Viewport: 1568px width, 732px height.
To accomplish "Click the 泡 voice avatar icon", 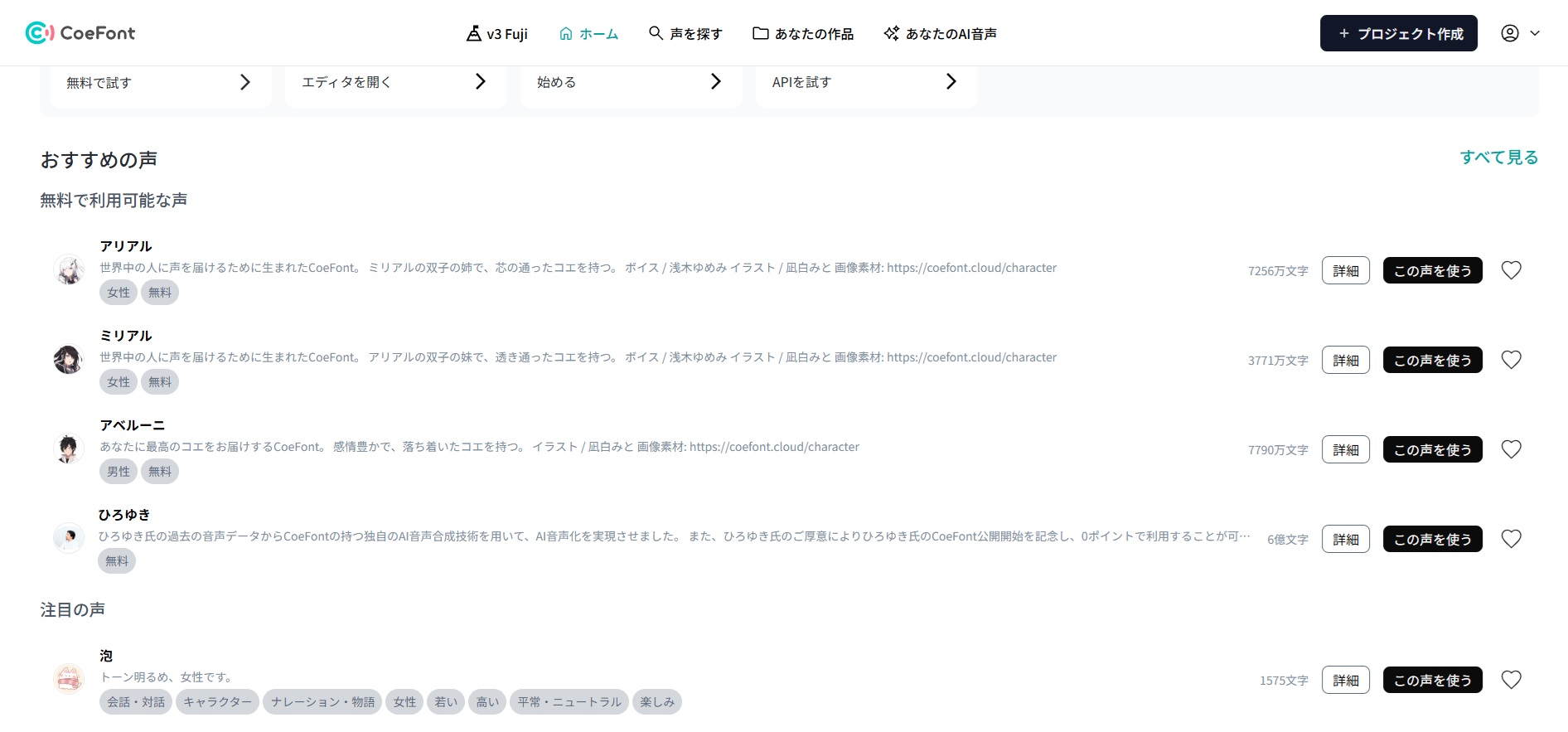I will point(69,679).
